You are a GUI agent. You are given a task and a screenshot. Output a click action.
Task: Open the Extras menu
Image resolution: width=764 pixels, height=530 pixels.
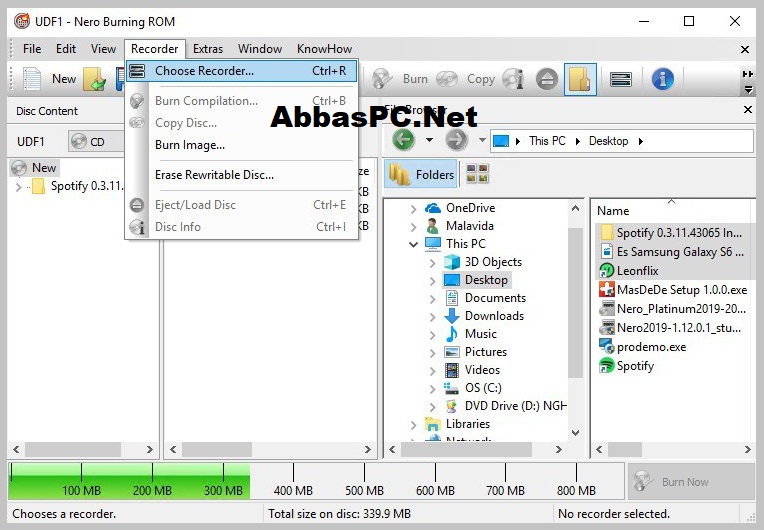click(208, 49)
